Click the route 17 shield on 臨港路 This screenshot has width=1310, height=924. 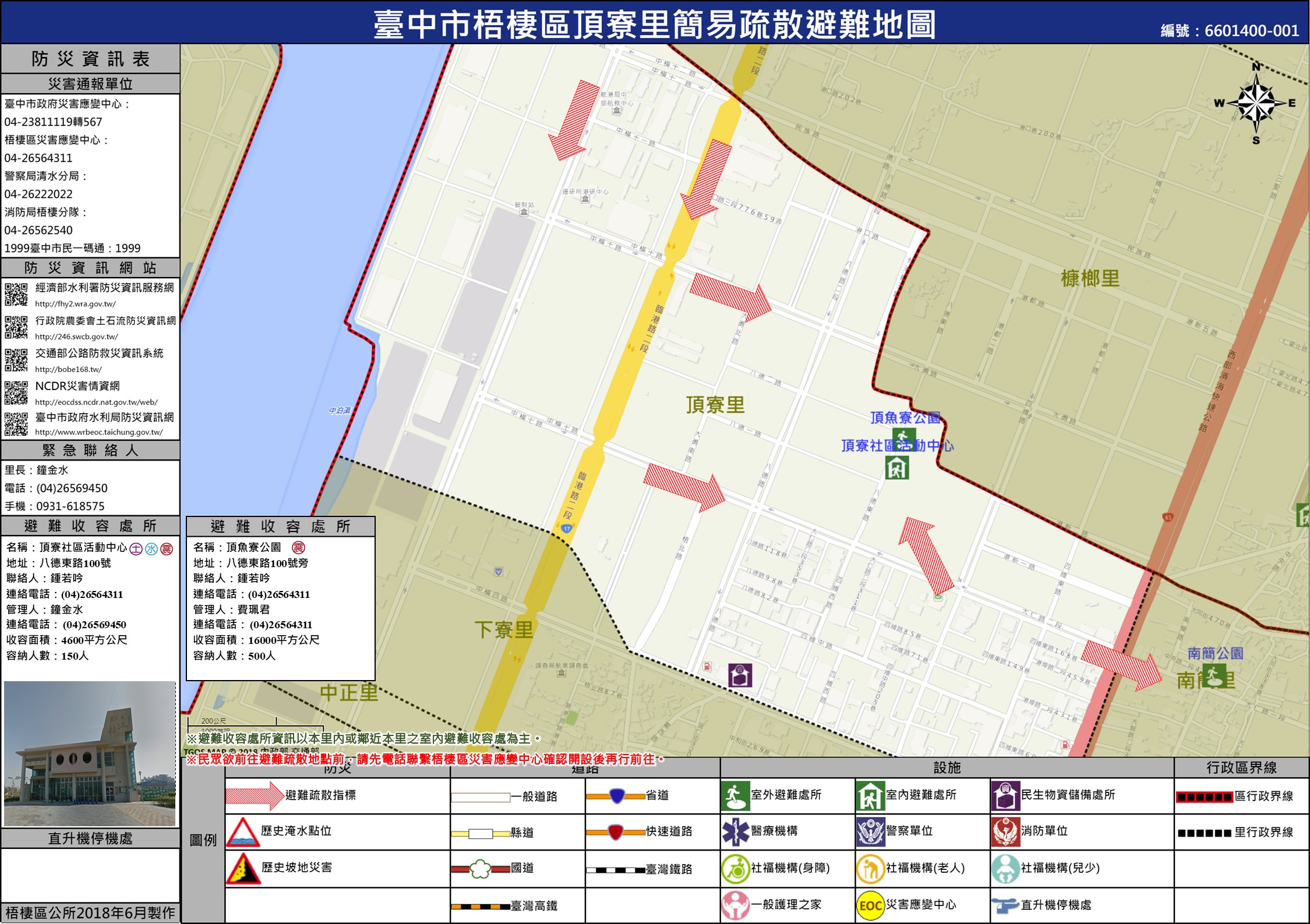pyautogui.click(x=566, y=529)
